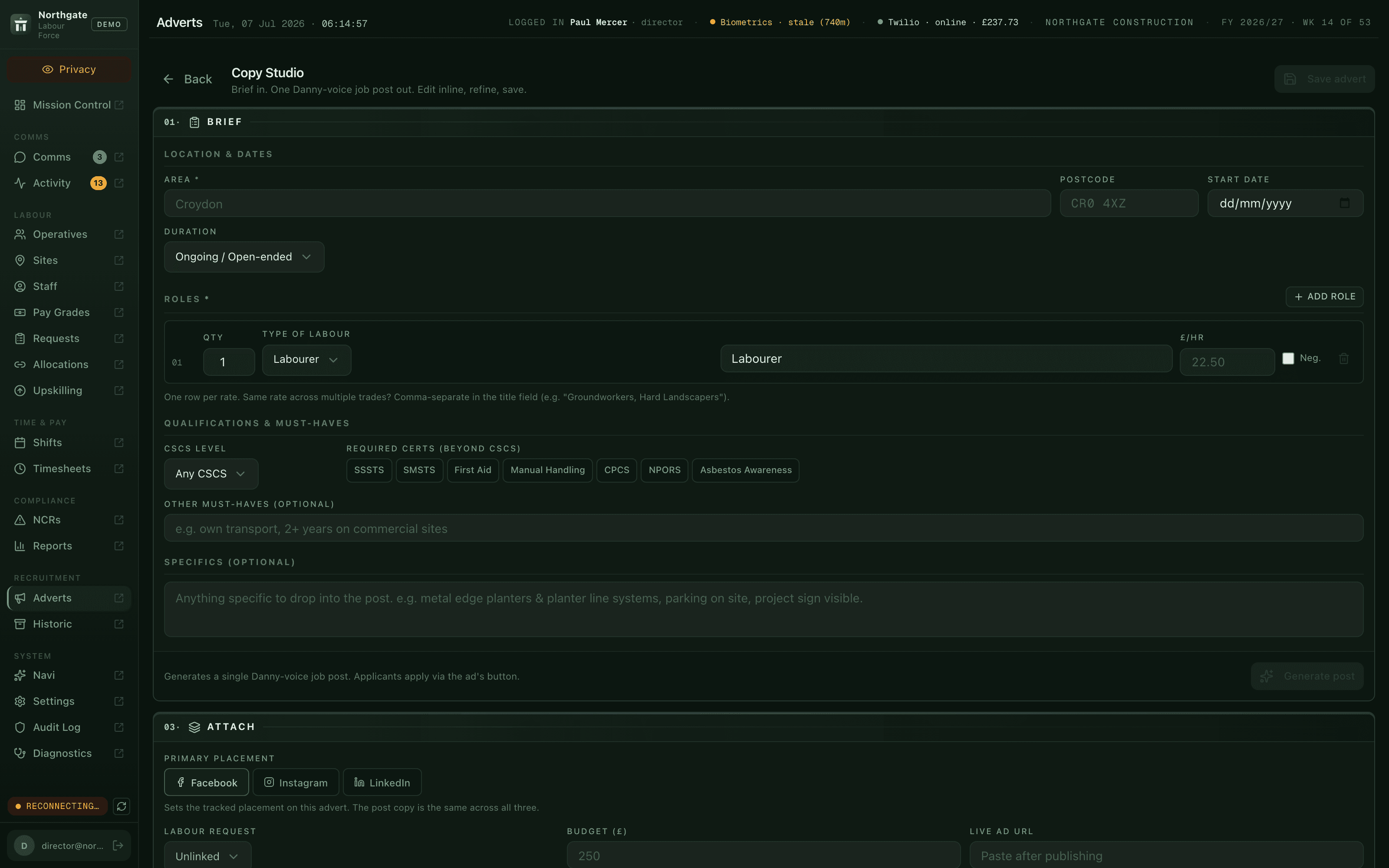
Task: Pop out Reports with its external-link icon
Action: 119,546
